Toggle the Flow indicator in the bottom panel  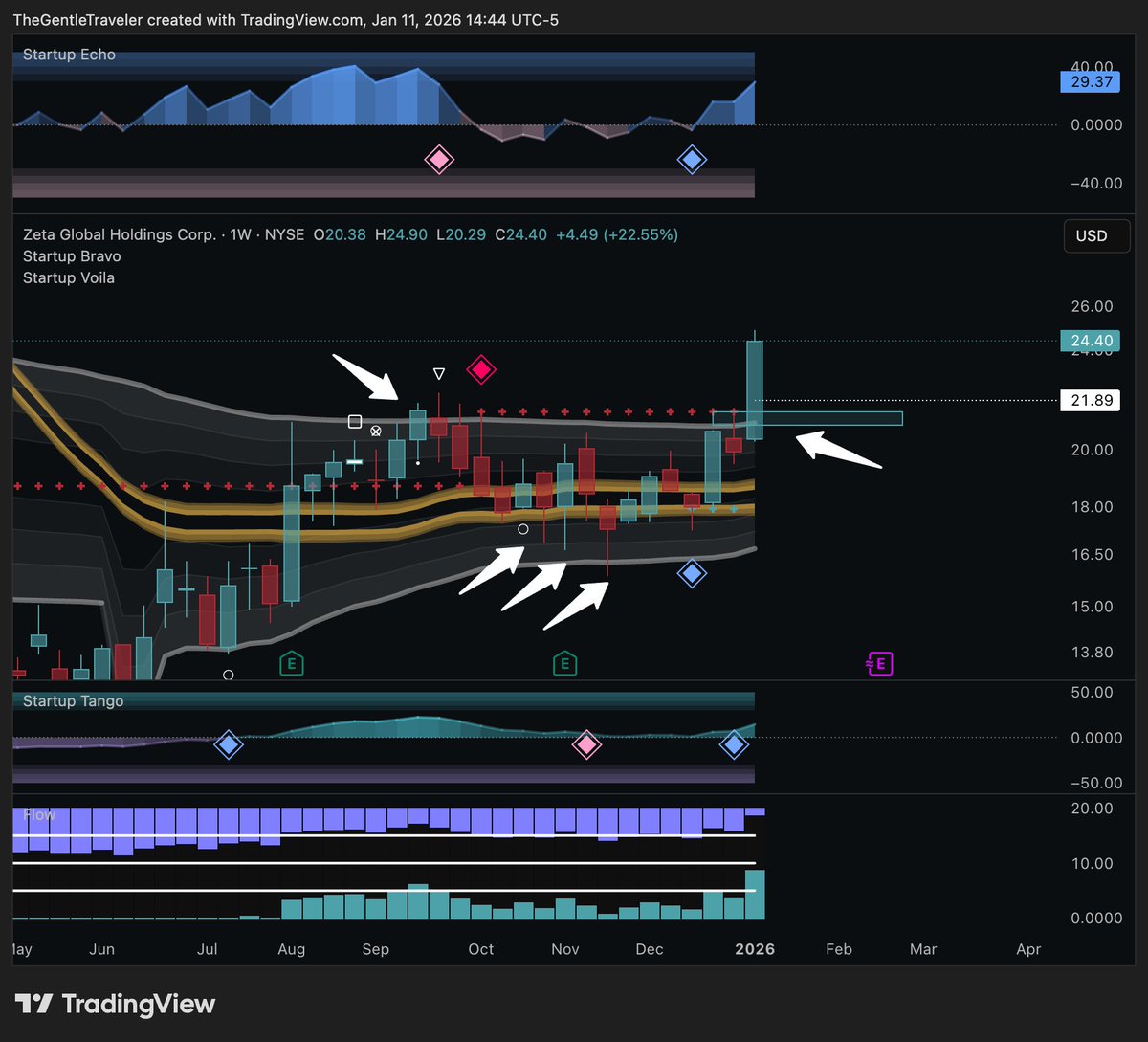coord(38,814)
